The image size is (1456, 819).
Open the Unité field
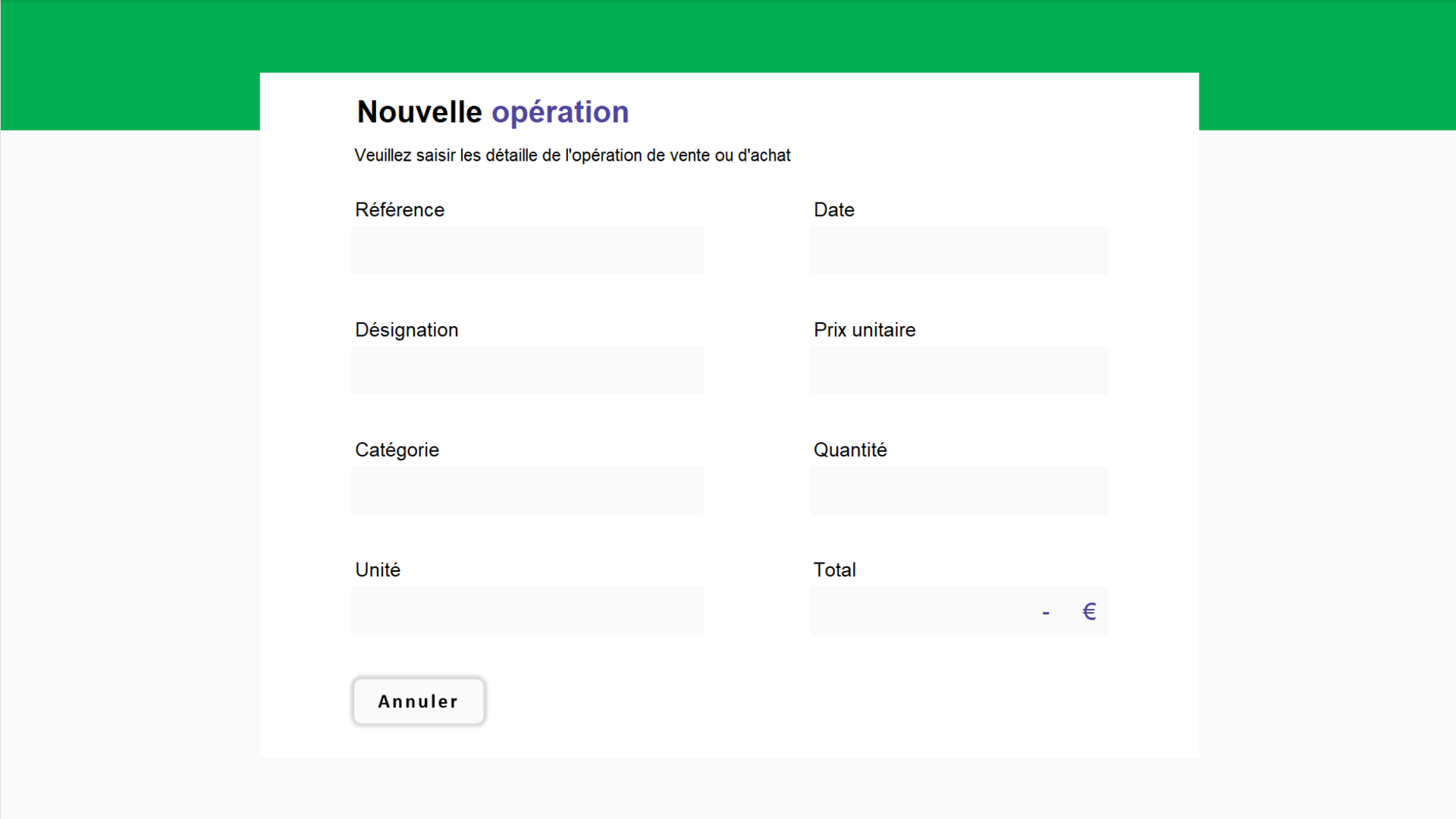tap(527, 610)
